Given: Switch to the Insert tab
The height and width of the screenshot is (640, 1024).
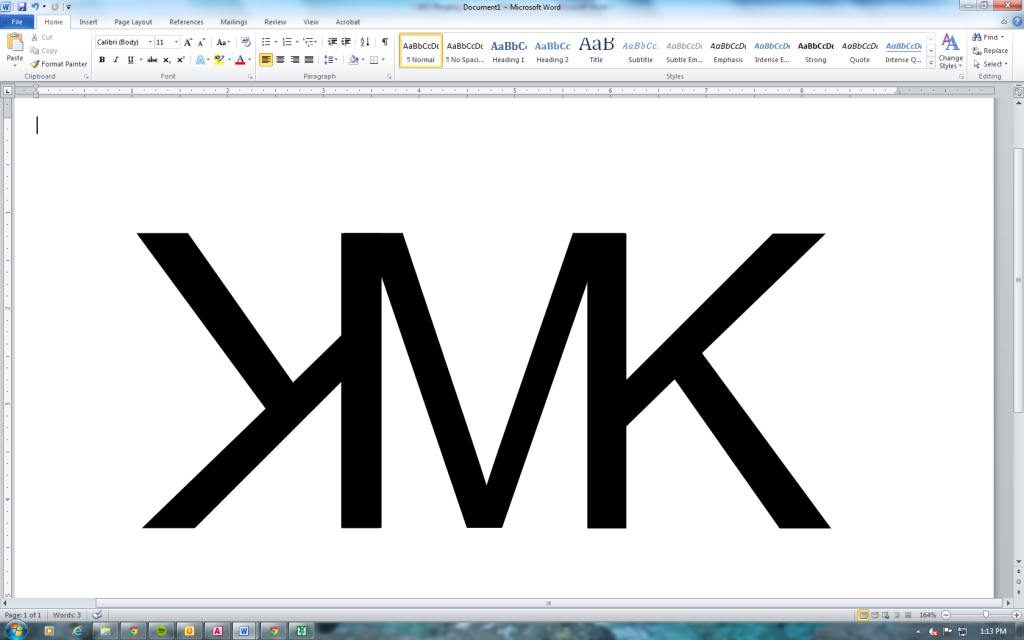Looking at the screenshot, I should point(88,22).
